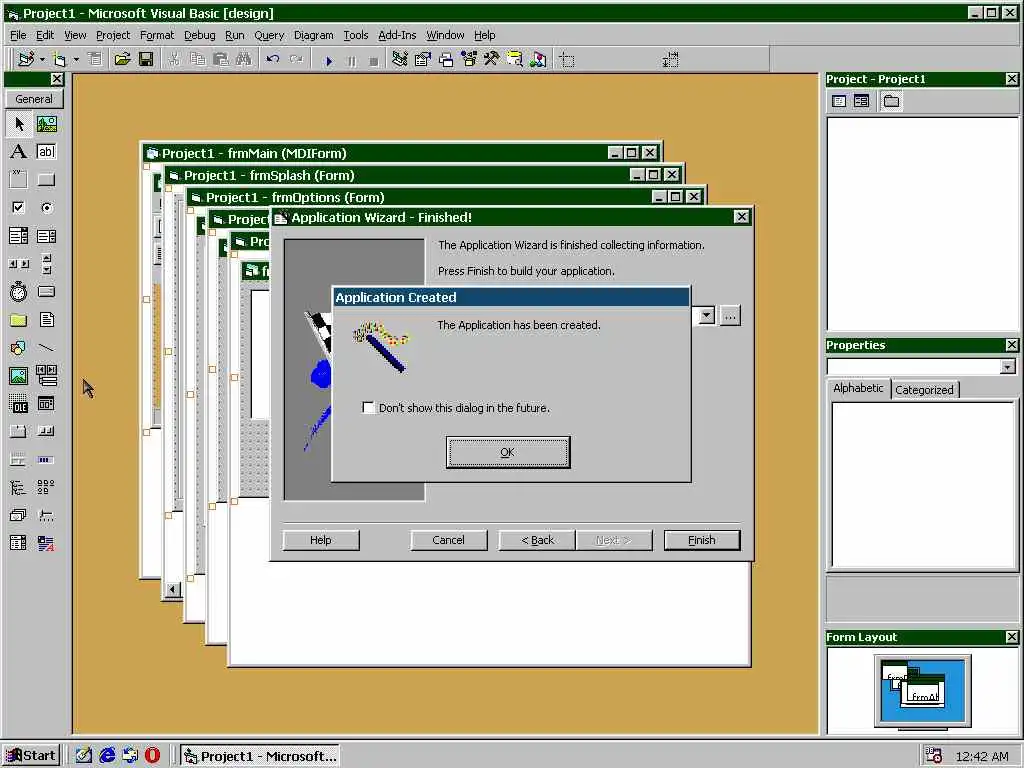
Task: Click View Code icon in Project panel
Action: coord(839,101)
